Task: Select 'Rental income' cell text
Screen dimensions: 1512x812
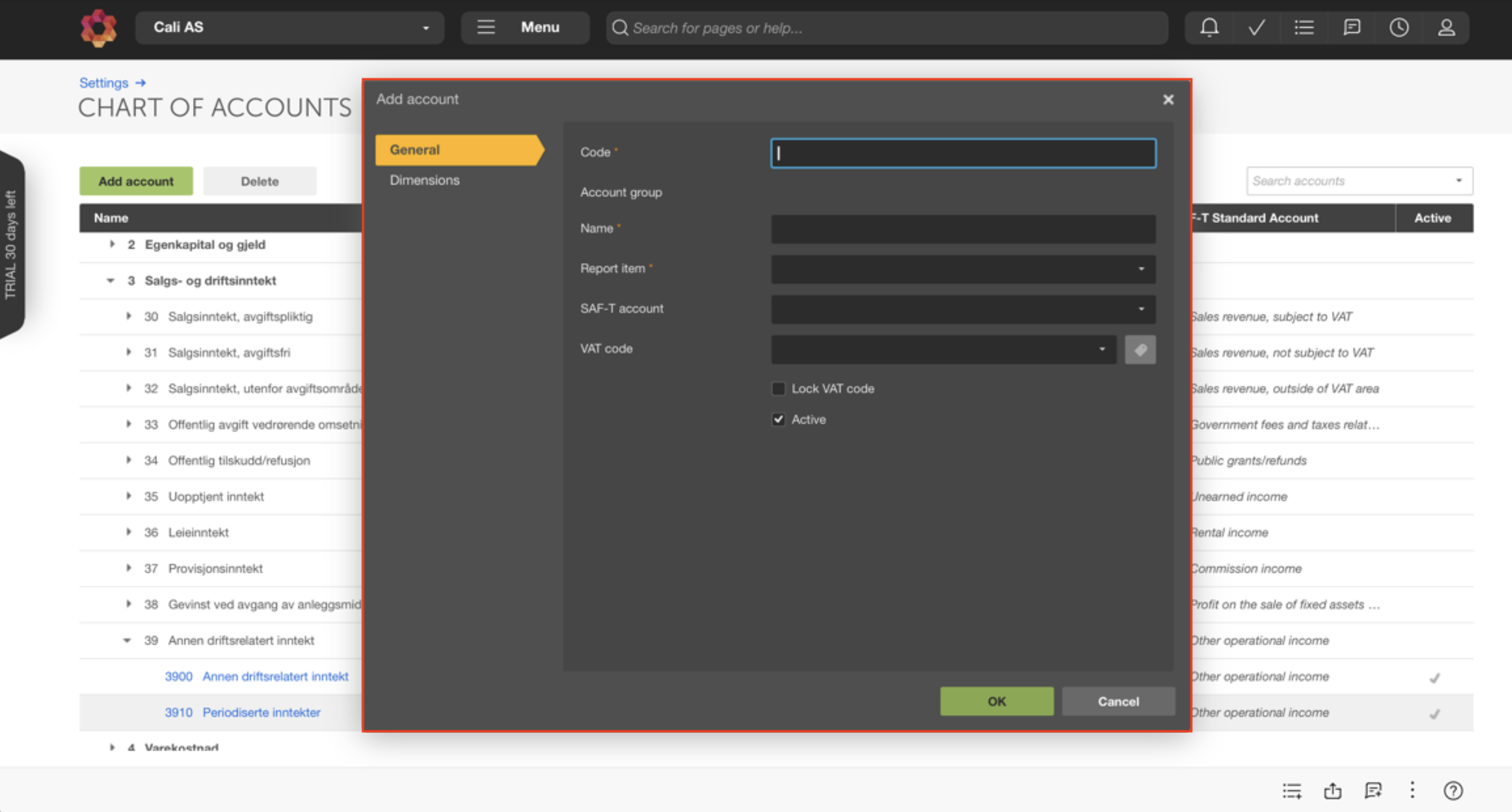Action: (x=1230, y=532)
